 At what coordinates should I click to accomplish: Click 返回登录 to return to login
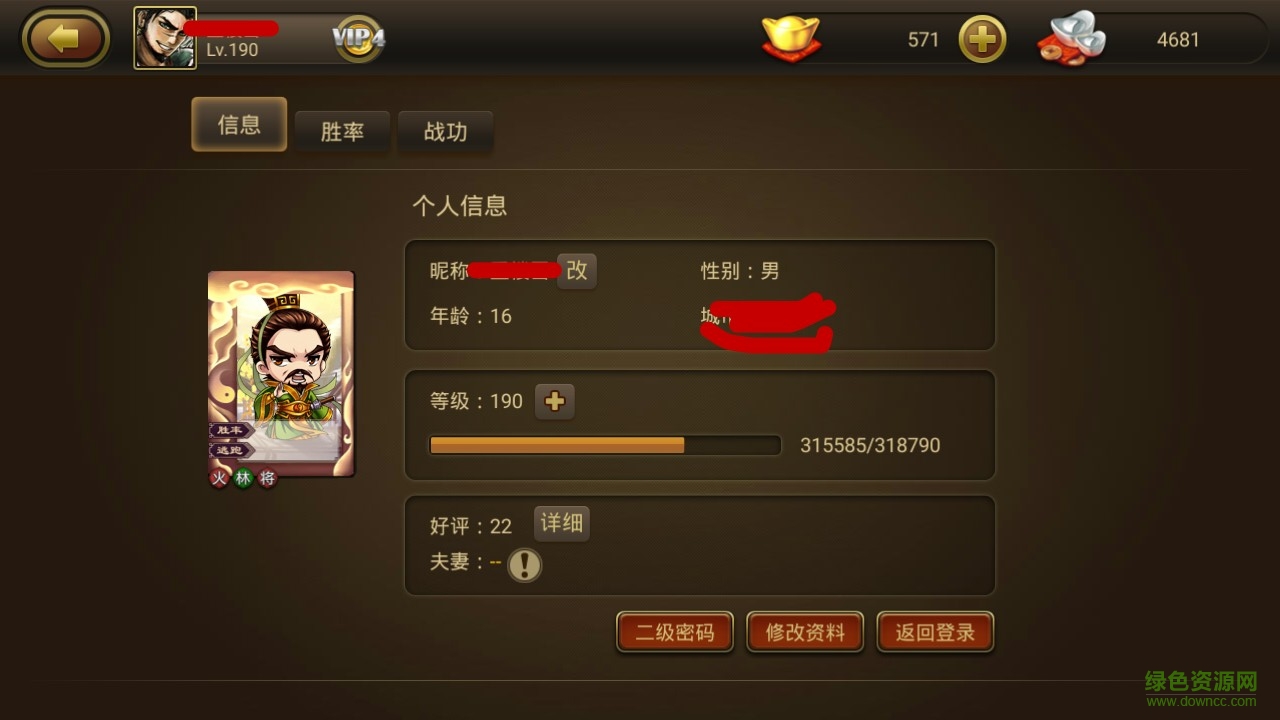935,632
